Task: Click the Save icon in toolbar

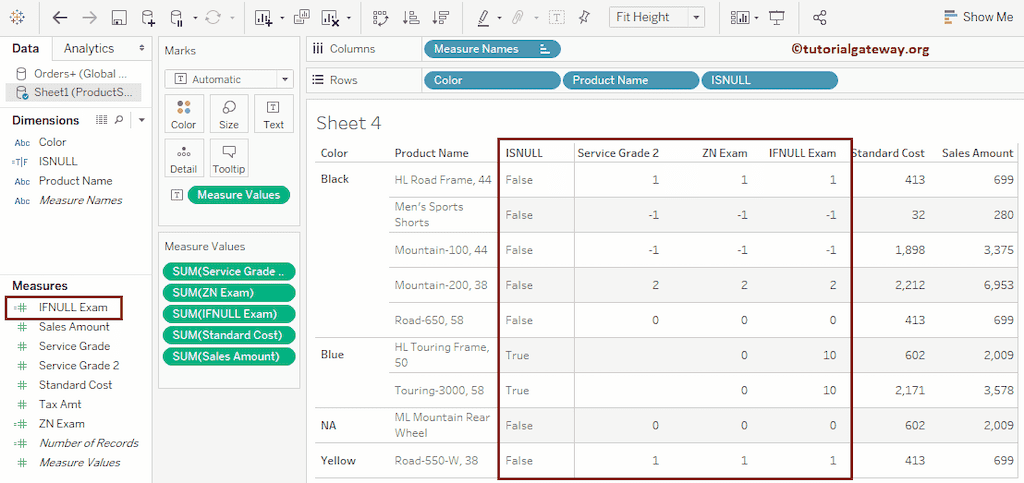Action: point(119,18)
